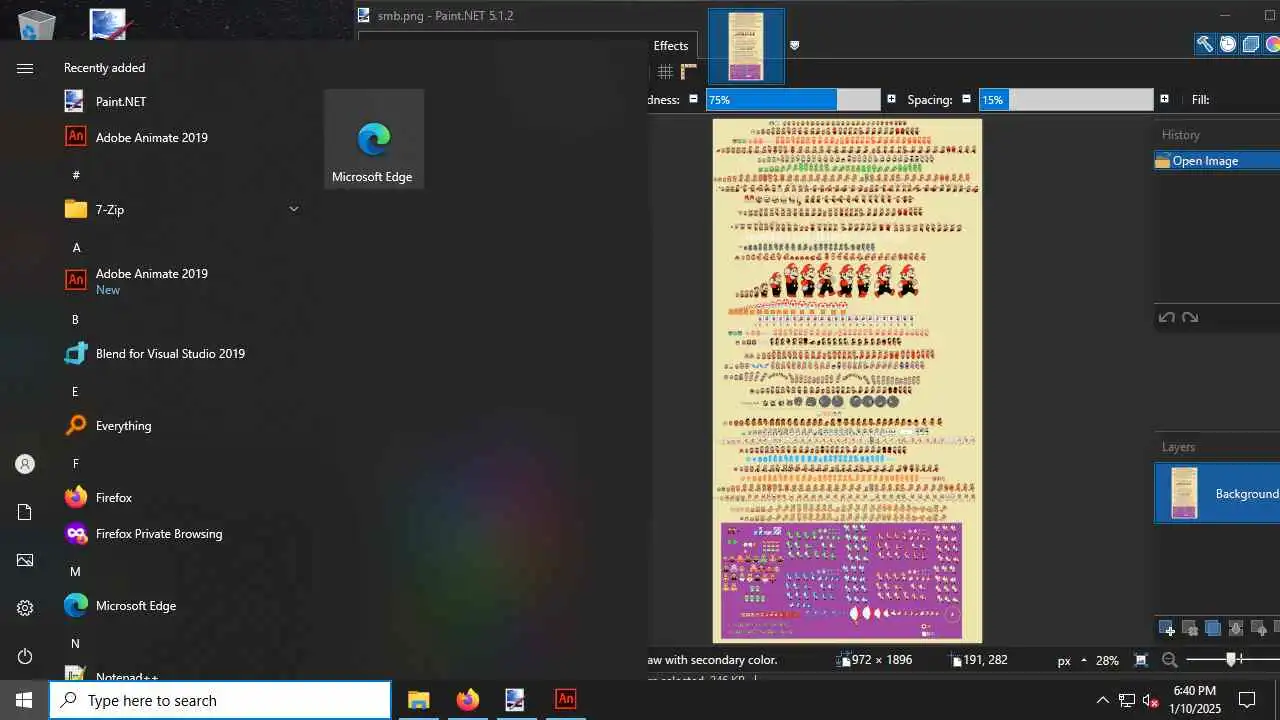Open Power options in Start sidebar

[25, 656]
